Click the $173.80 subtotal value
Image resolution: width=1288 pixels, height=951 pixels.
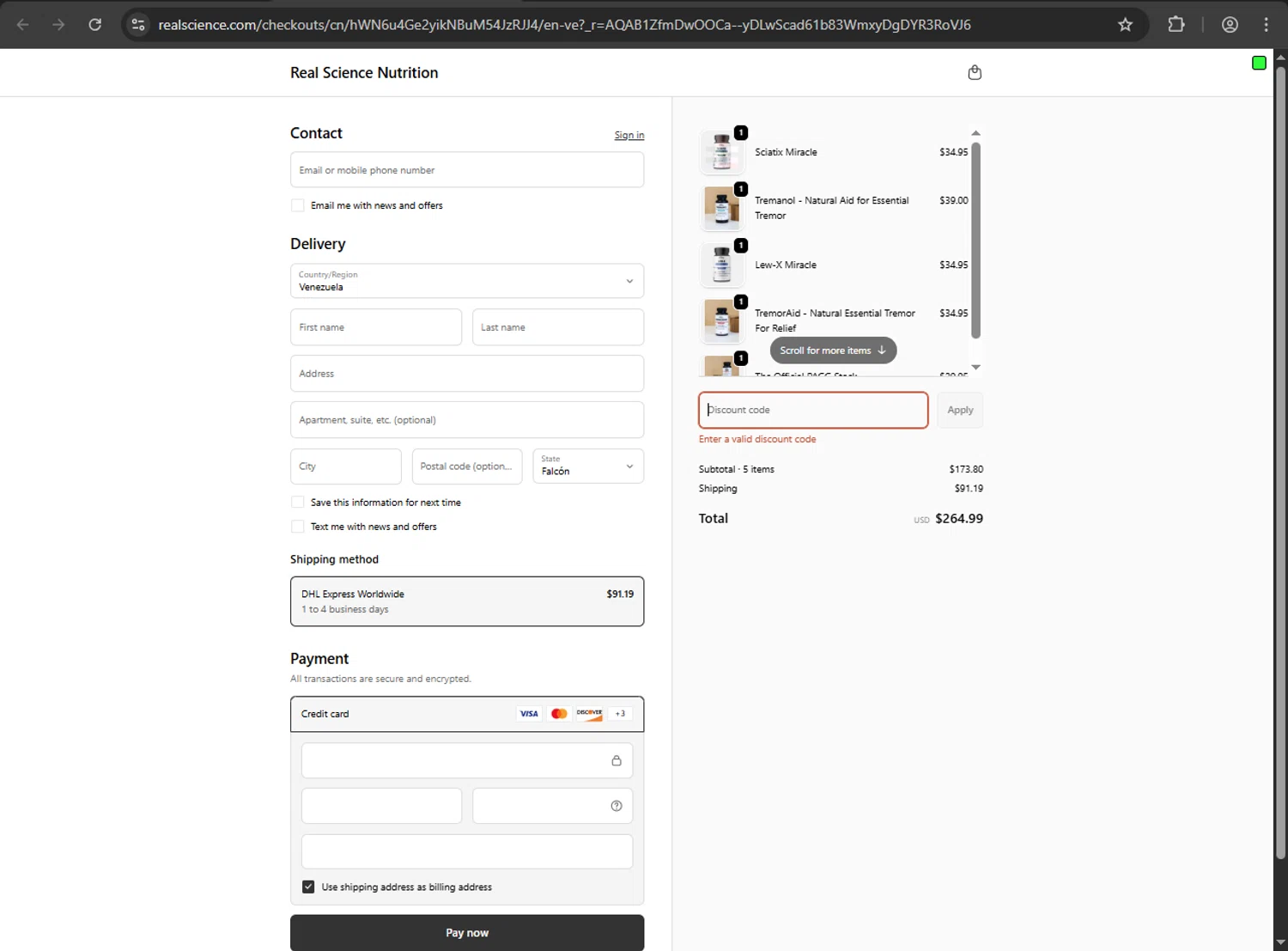coord(966,469)
